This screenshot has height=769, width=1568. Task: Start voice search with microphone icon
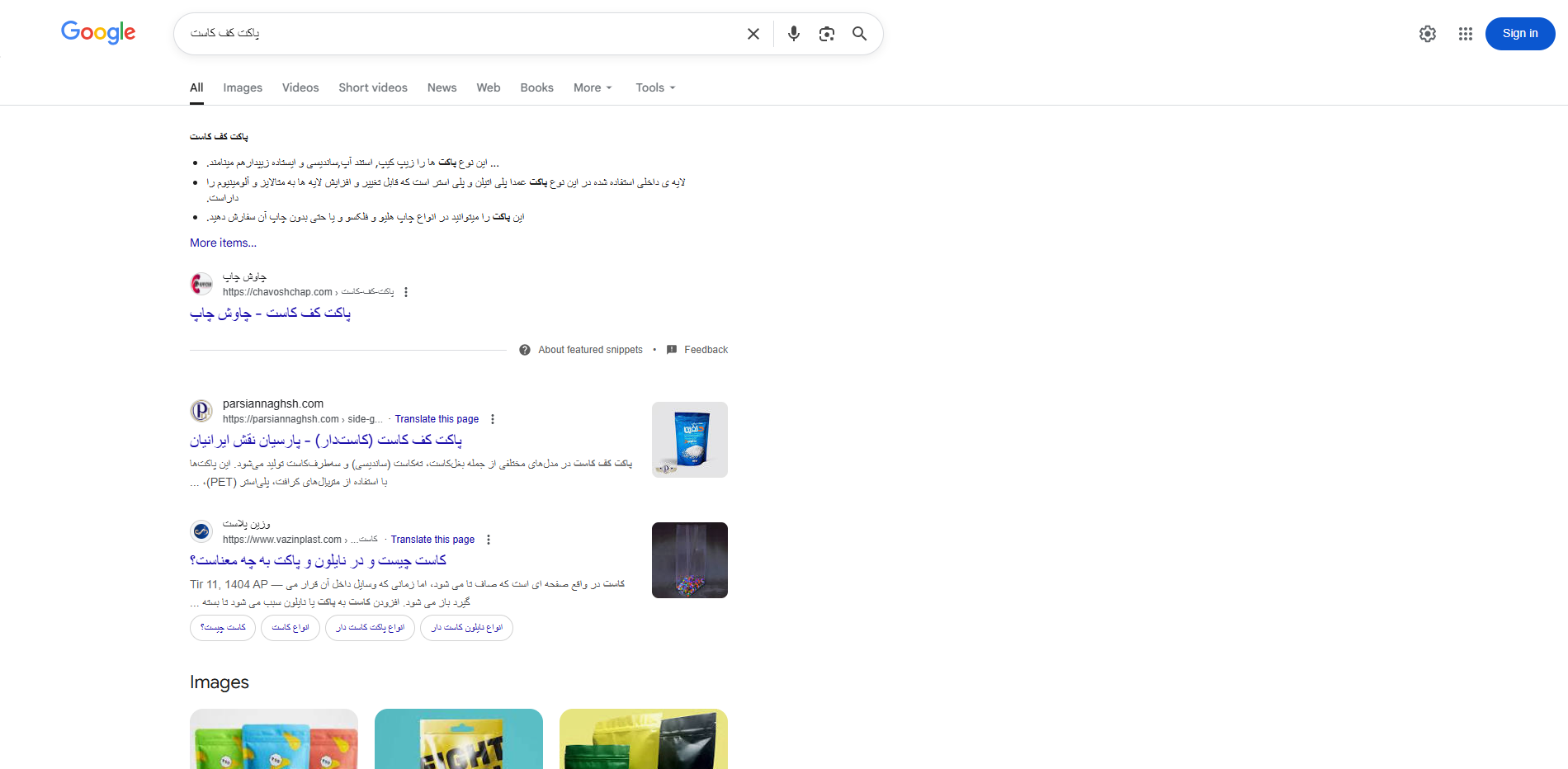(x=794, y=34)
